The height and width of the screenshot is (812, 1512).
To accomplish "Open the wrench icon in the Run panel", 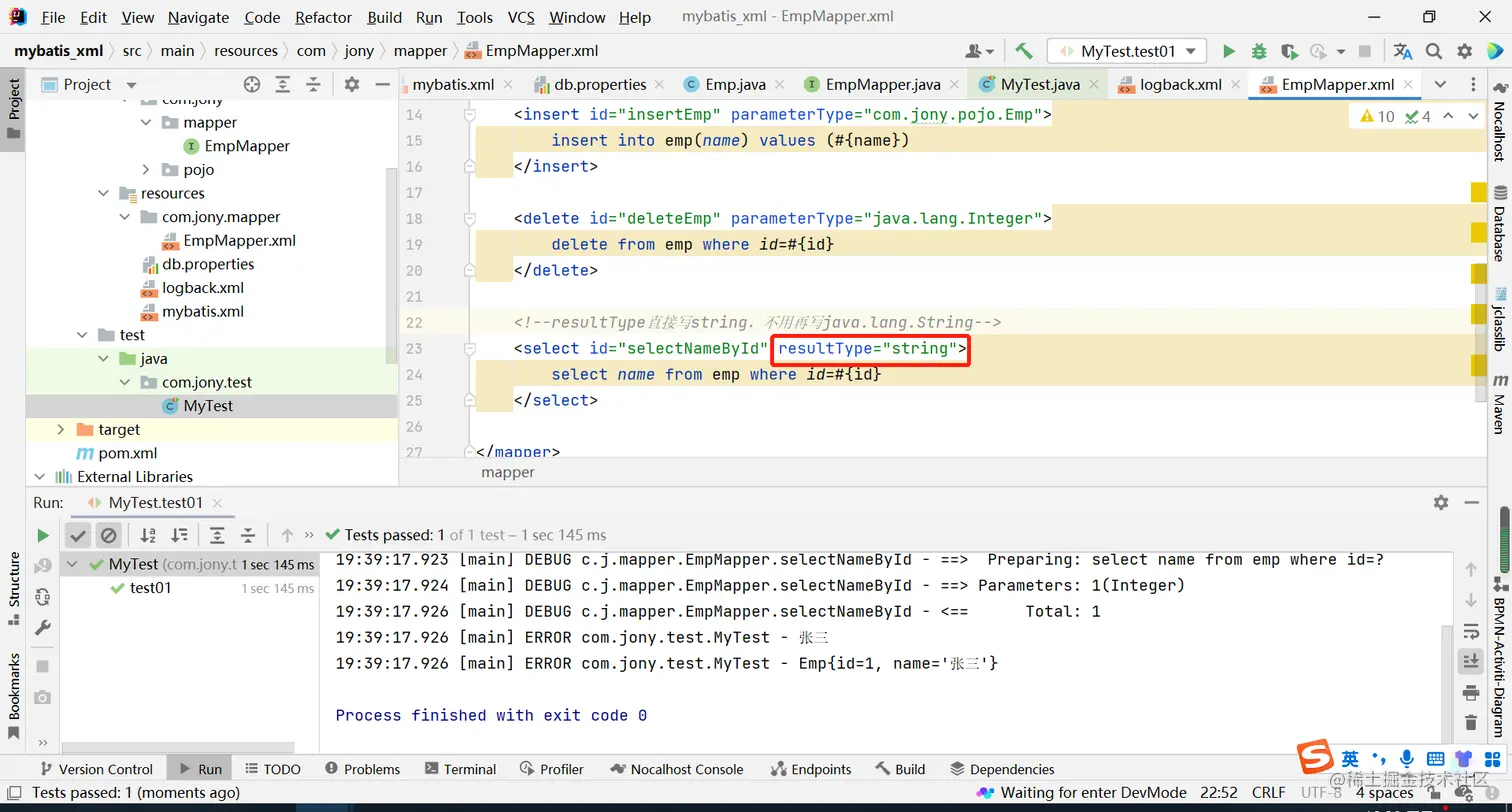I will coord(42,628).
